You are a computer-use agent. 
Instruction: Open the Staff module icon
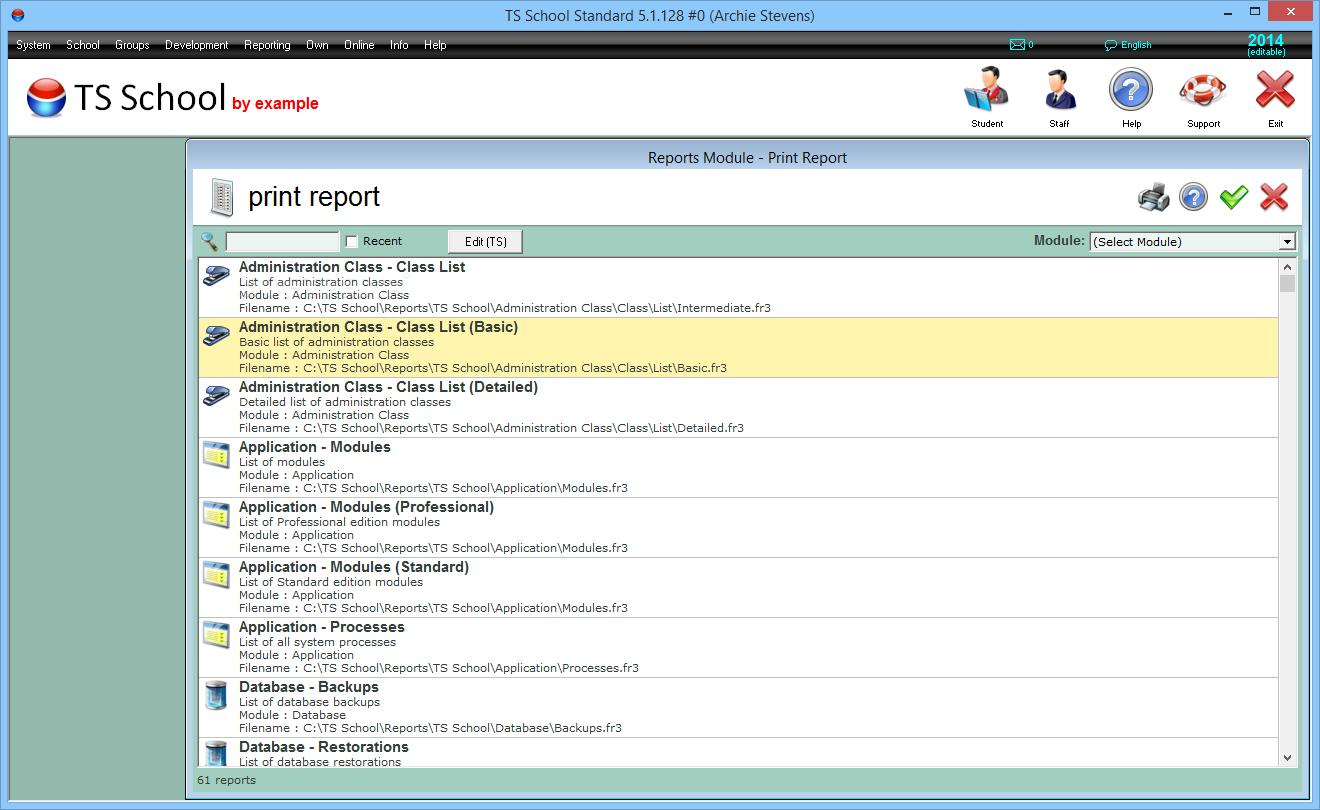pyautogui.click(x=1059, y=90)
